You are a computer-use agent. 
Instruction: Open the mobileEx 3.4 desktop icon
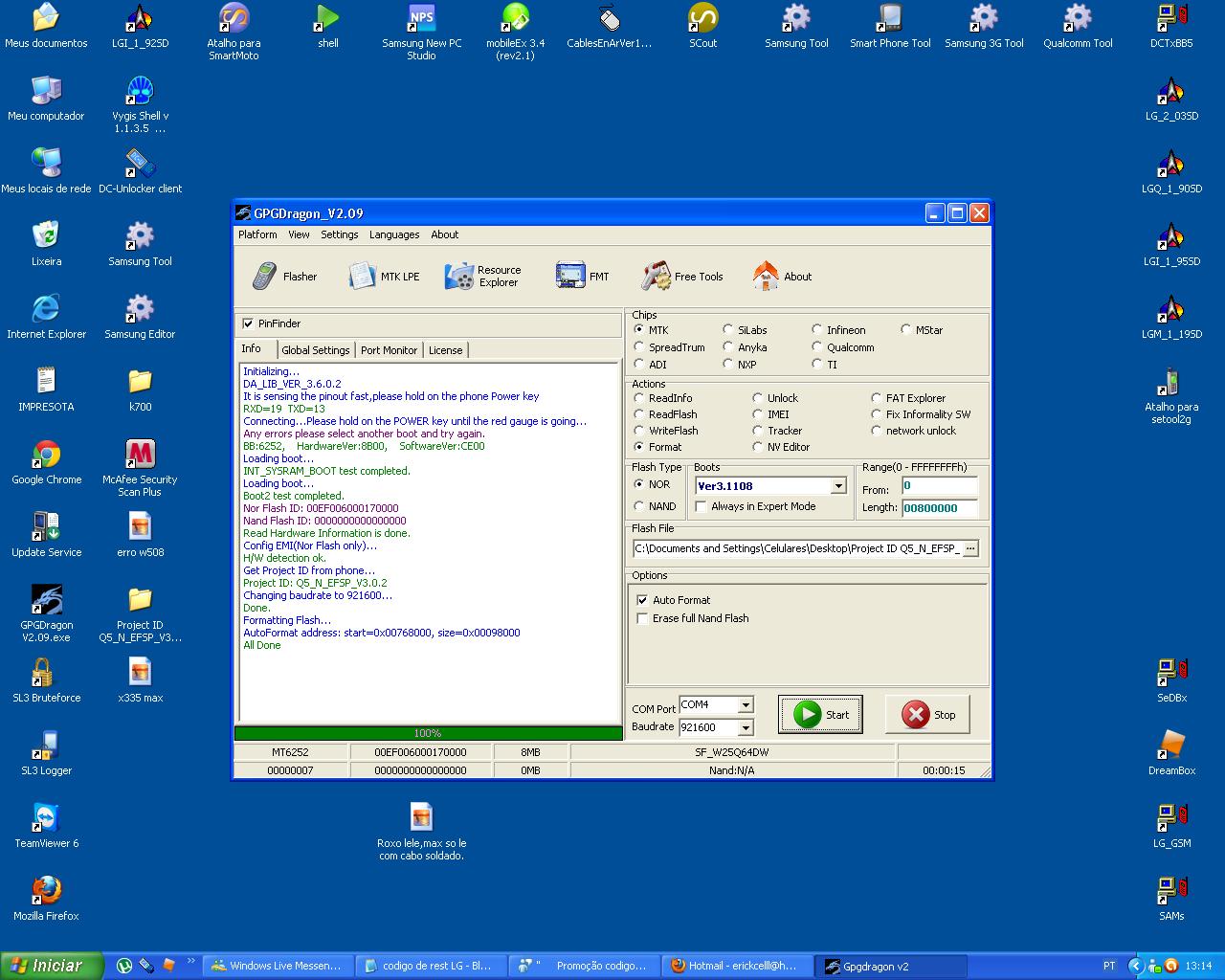click(515, 32)
